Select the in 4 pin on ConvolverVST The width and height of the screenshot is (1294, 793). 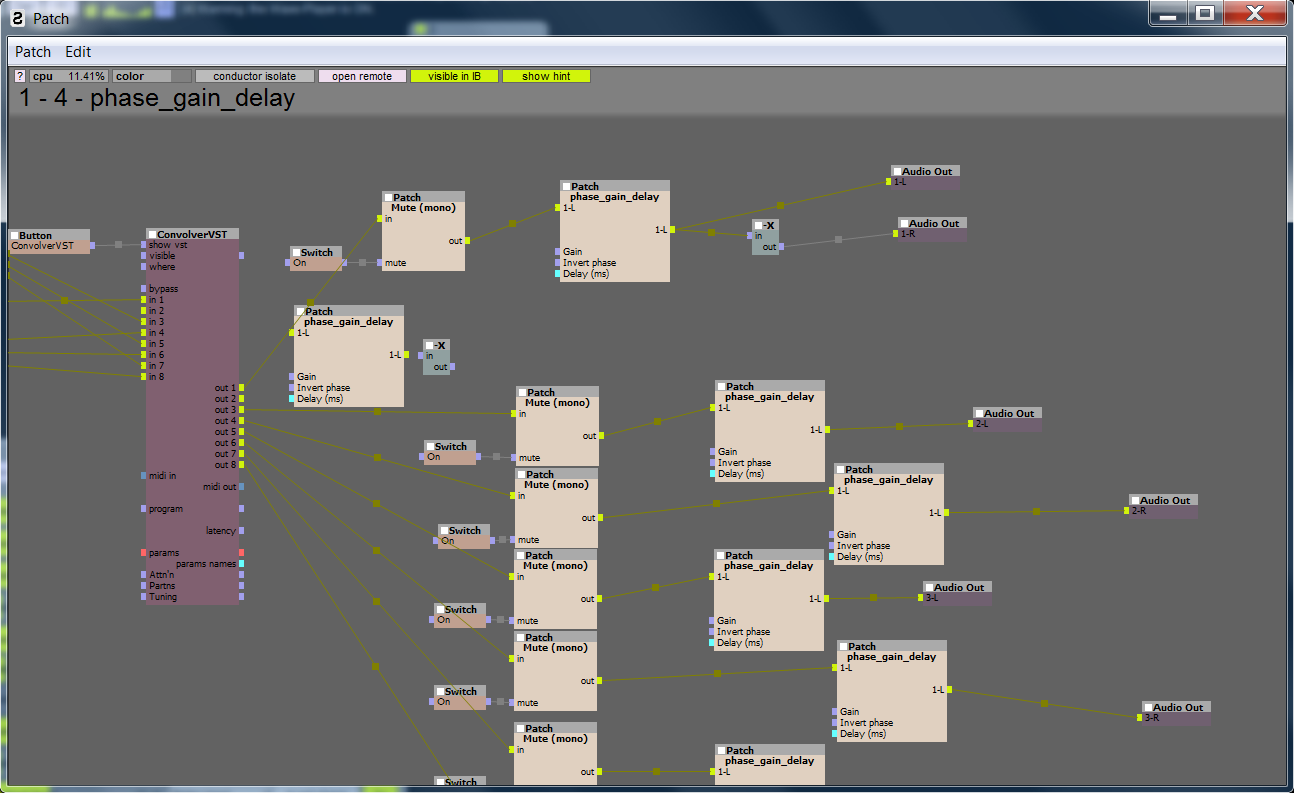click(143, 333)
